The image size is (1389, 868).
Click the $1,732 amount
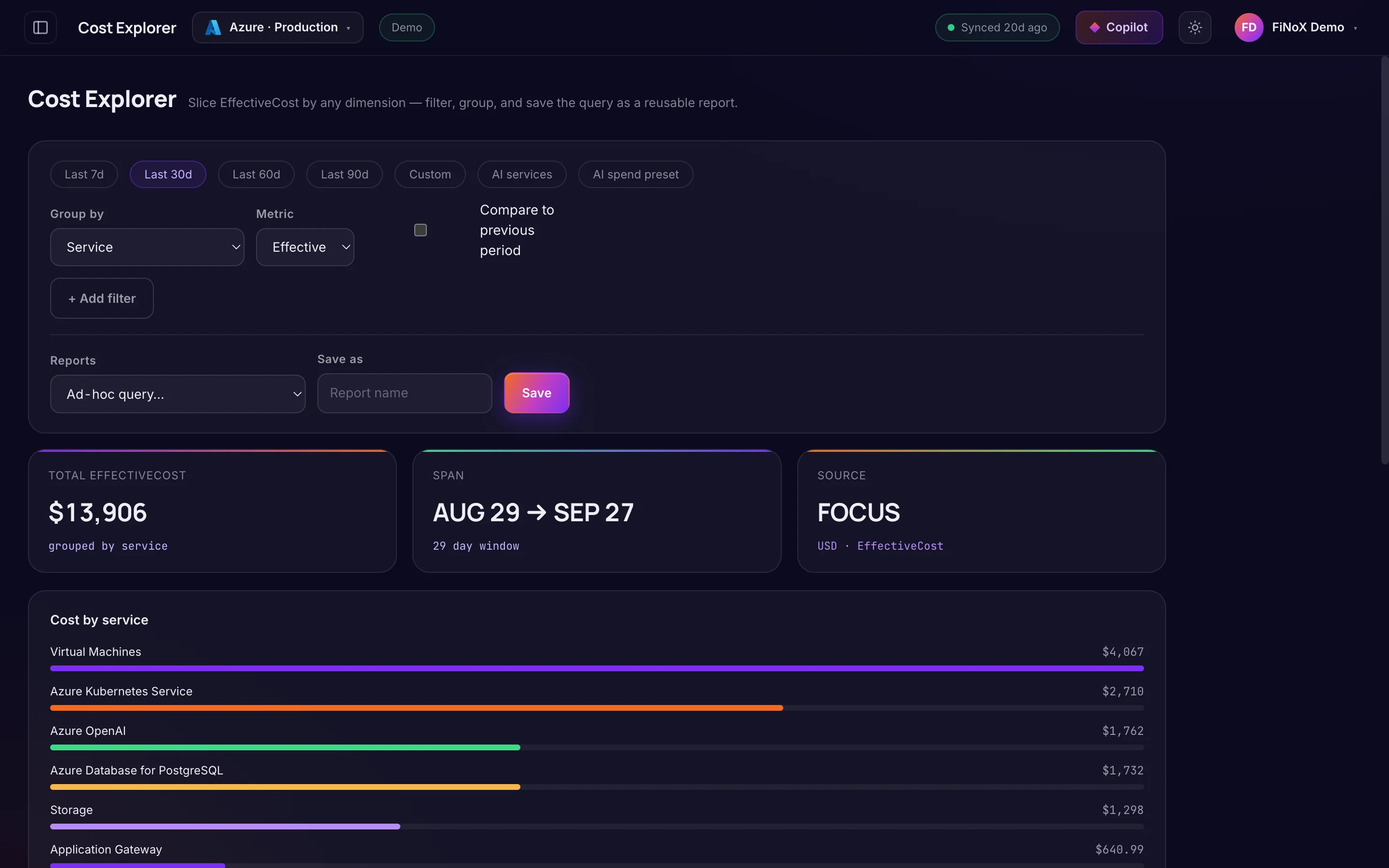(x=1123, y=771)
